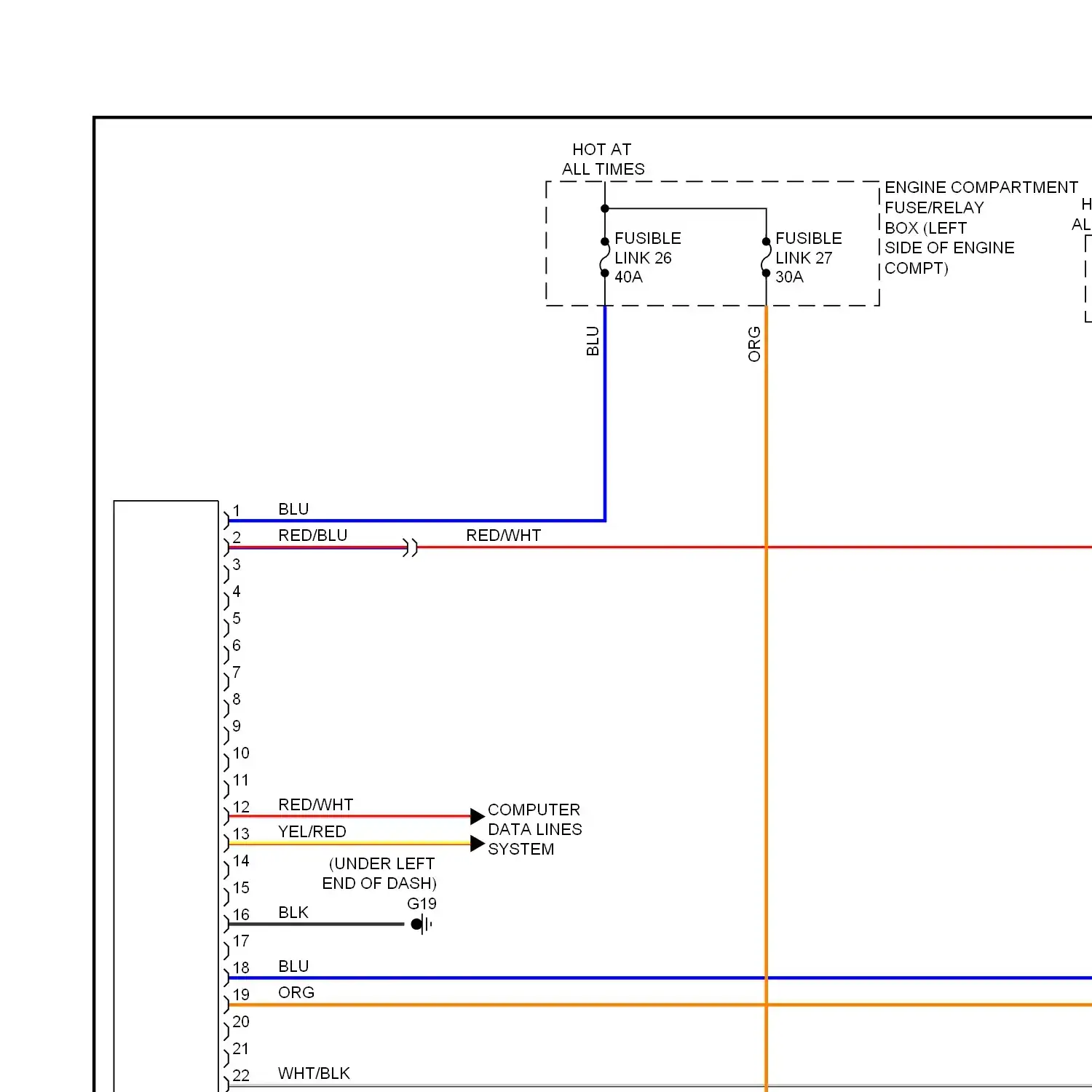Image resolution: width=1092 pixels, height=1092 pixels.
Task: Click the ENGINE COMPARTMENT FUSE/RELAY BOX text
Action: [x=981, y=228]
